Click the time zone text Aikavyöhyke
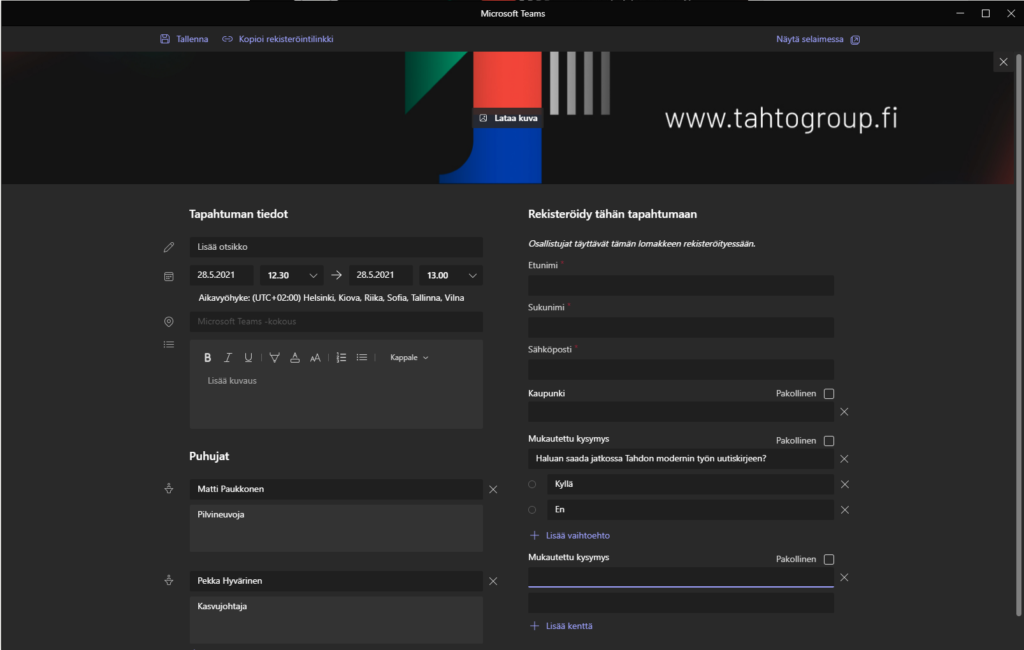 click(331, 298)
